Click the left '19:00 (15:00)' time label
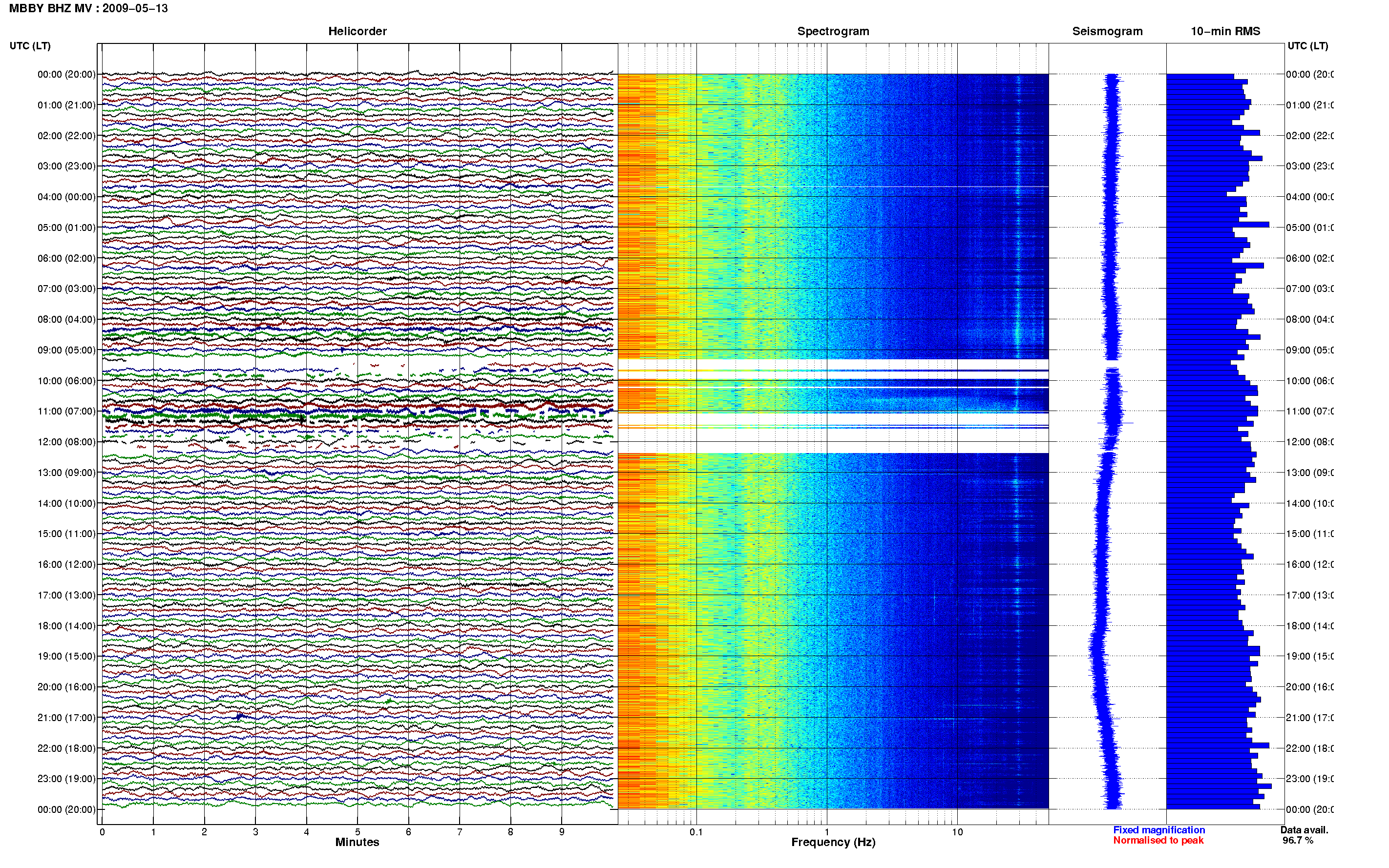Image resolution: width=1389 pixels, height=868 pixels. (x=66, y=656)
